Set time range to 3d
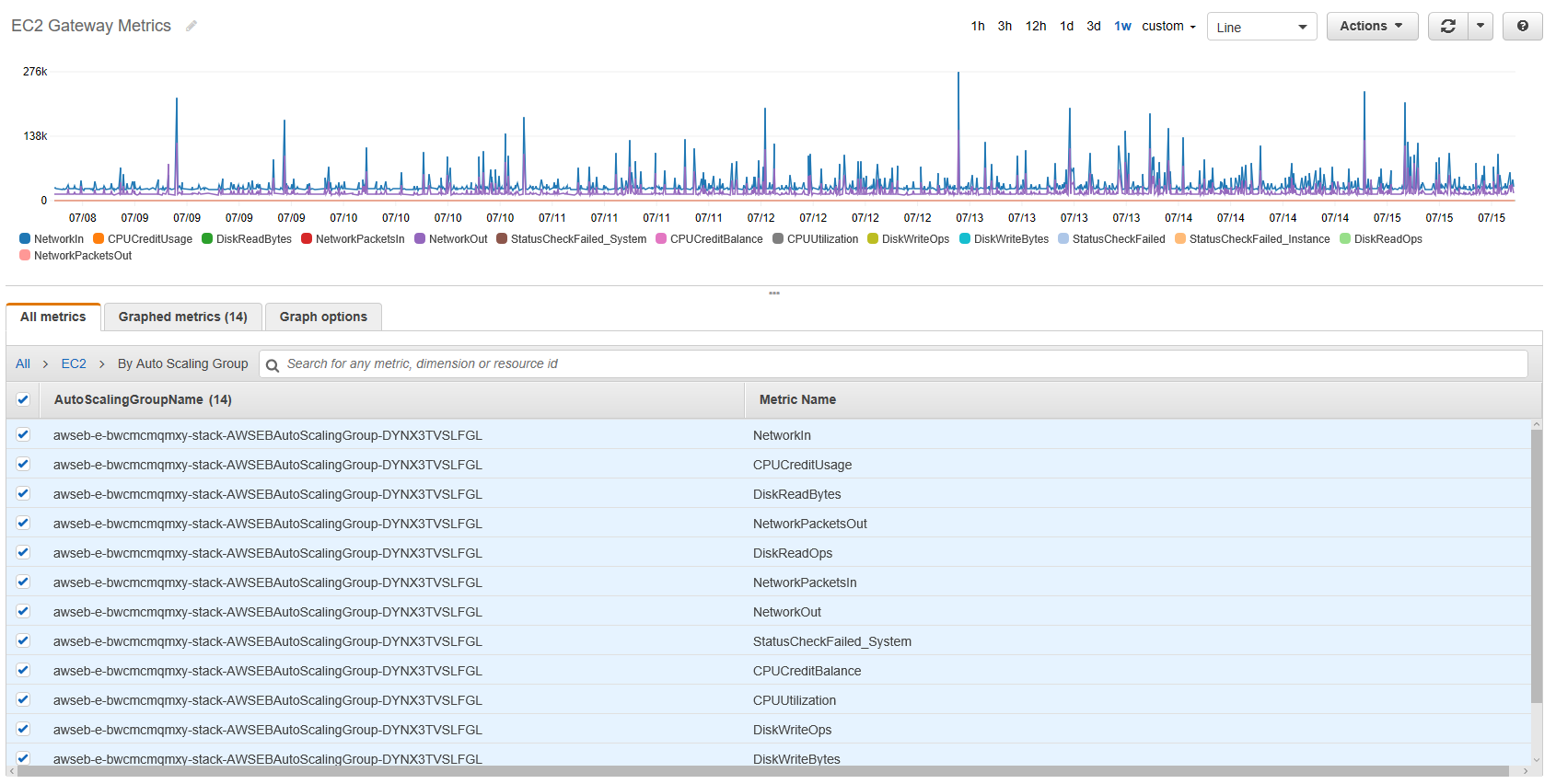Image resolution: width=1556 pixels, height=784 pixels. coord(1094,26)
